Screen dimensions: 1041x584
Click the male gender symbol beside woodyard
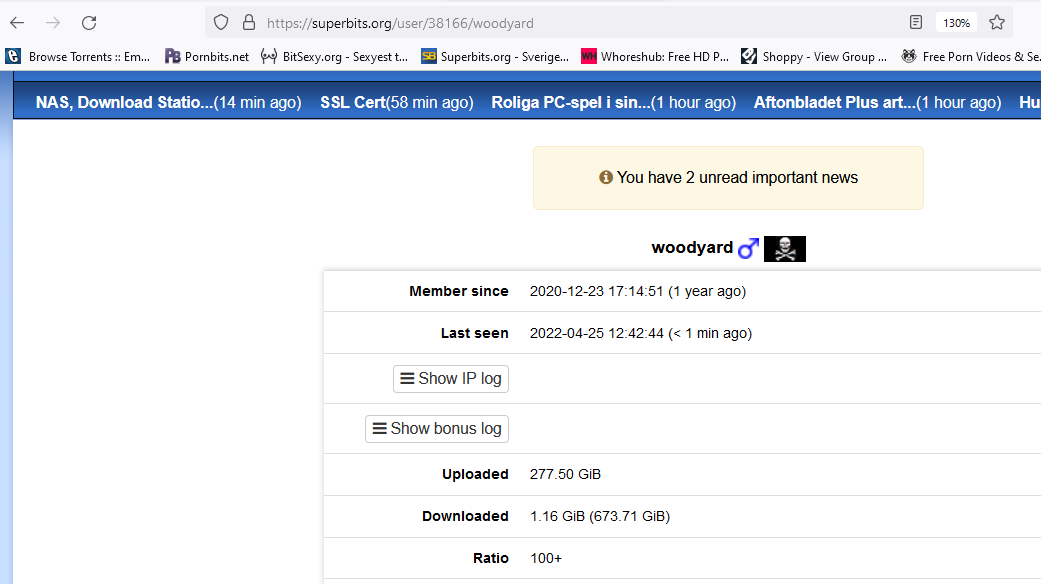click(x=748, y=248)
